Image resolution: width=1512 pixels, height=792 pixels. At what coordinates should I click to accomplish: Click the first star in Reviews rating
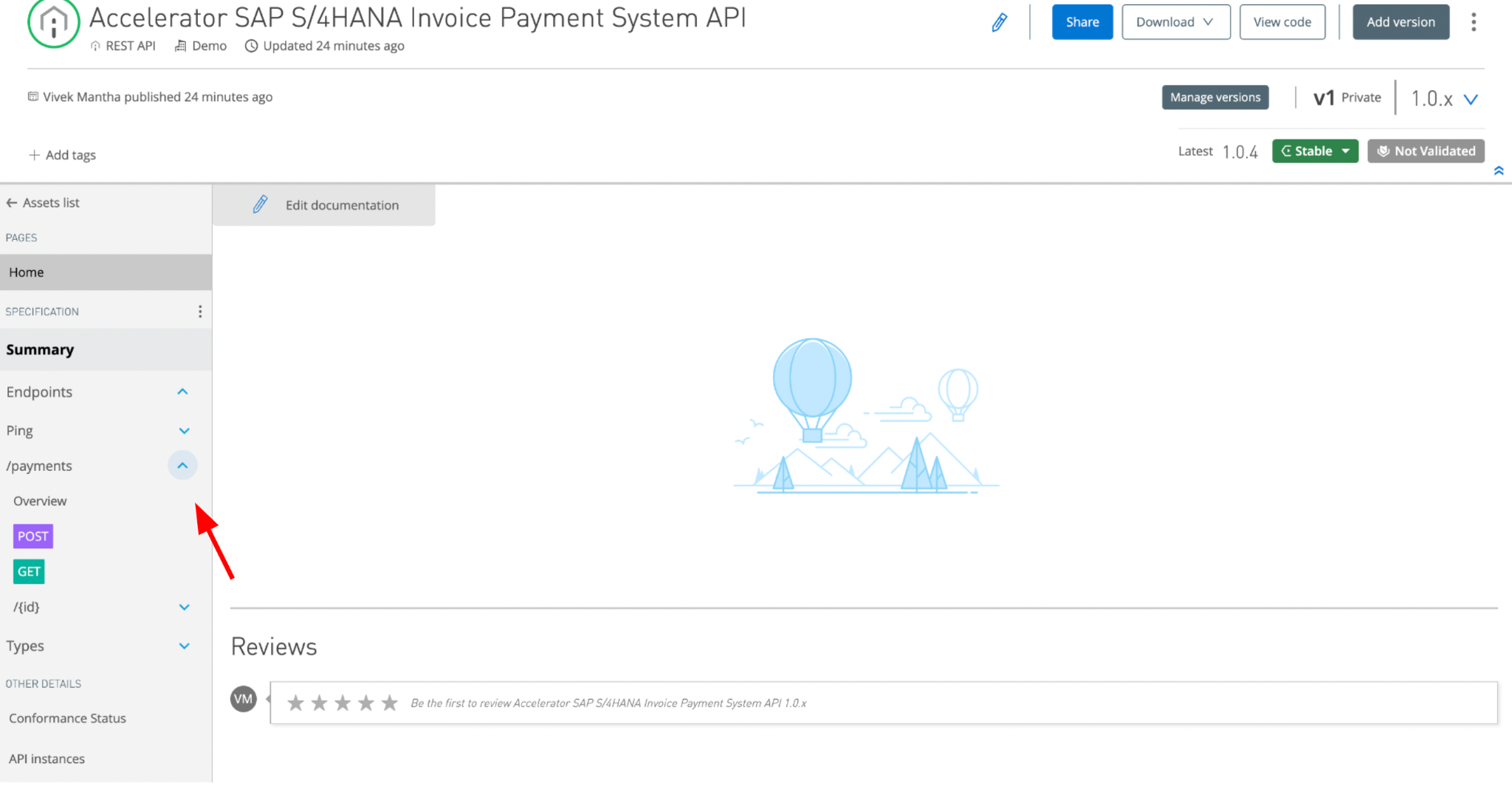(x=295, y=703)
